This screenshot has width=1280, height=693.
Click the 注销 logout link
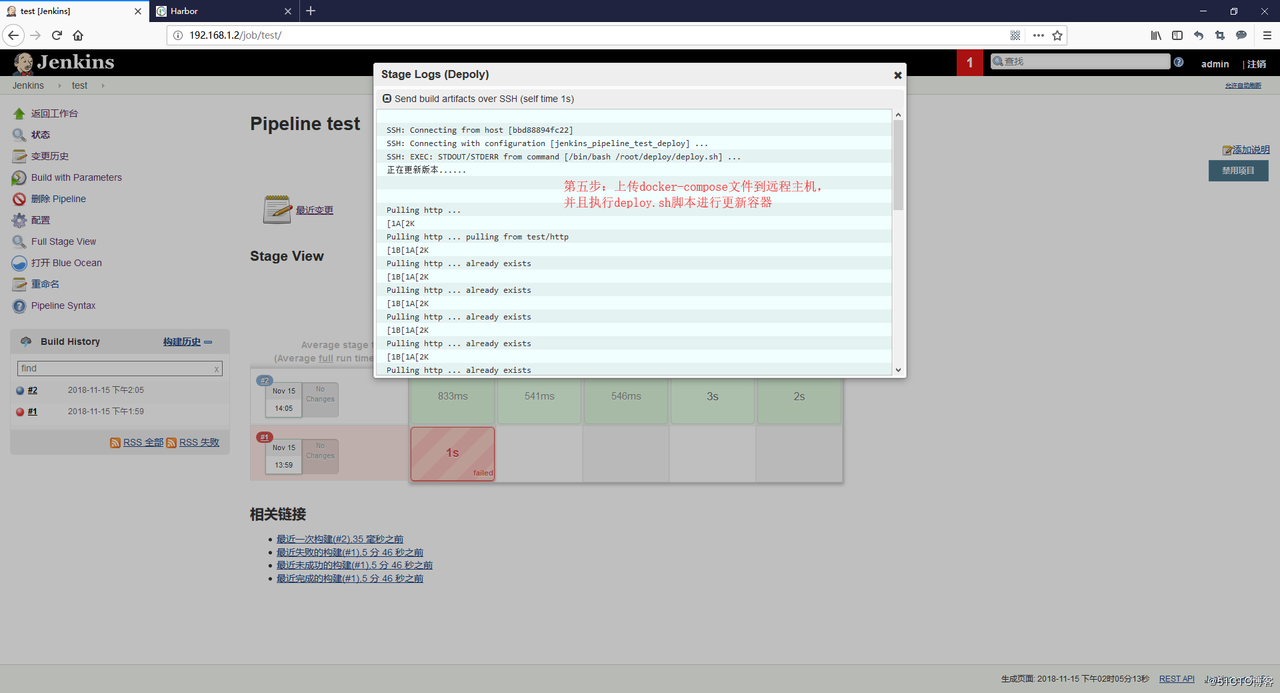1256,64
